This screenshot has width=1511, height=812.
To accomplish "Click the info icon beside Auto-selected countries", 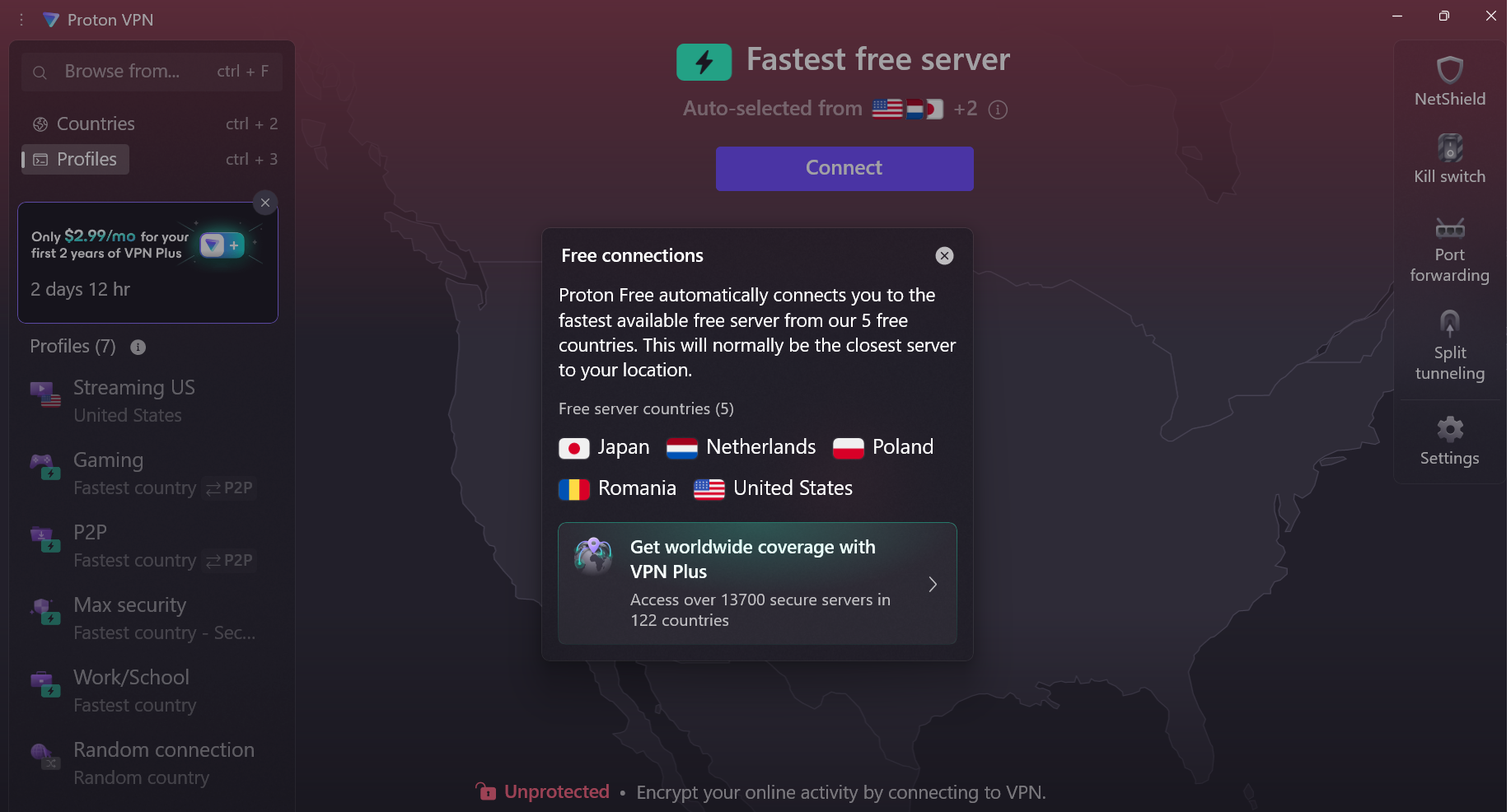I will [998, 110].
